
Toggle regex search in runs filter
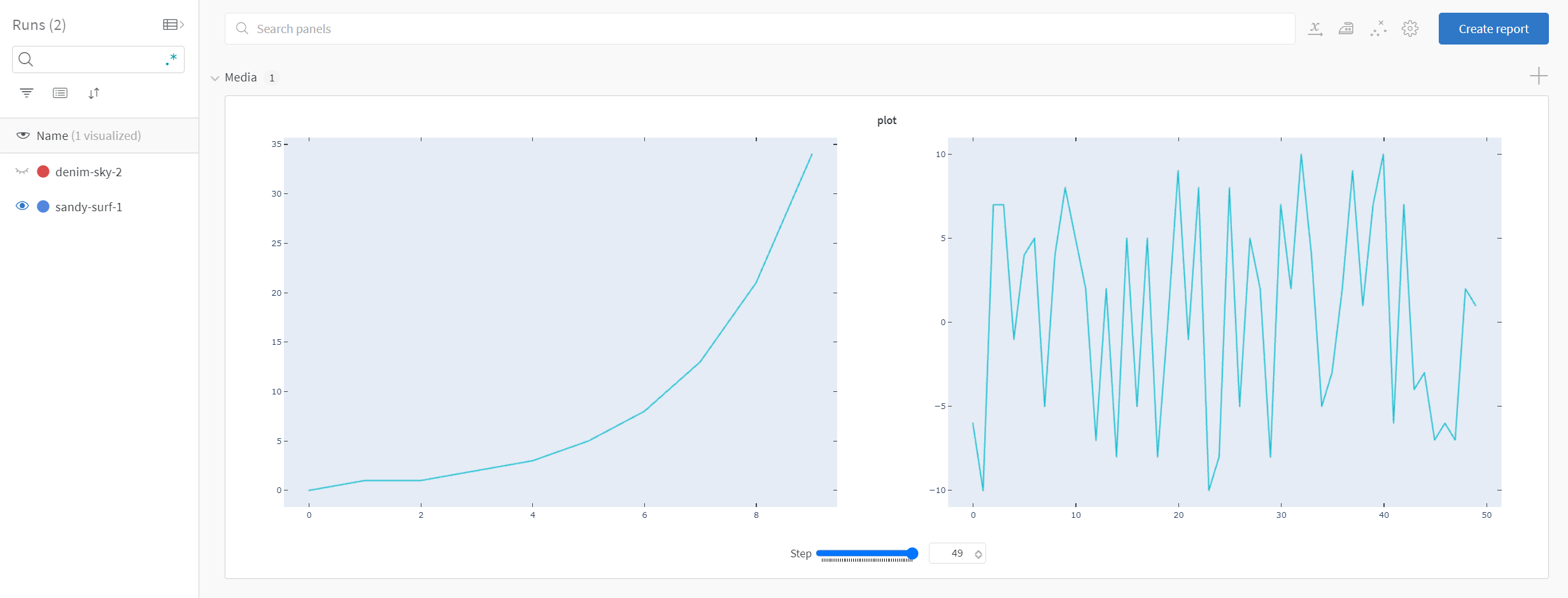pyautogui.click(x=171, y=59)
